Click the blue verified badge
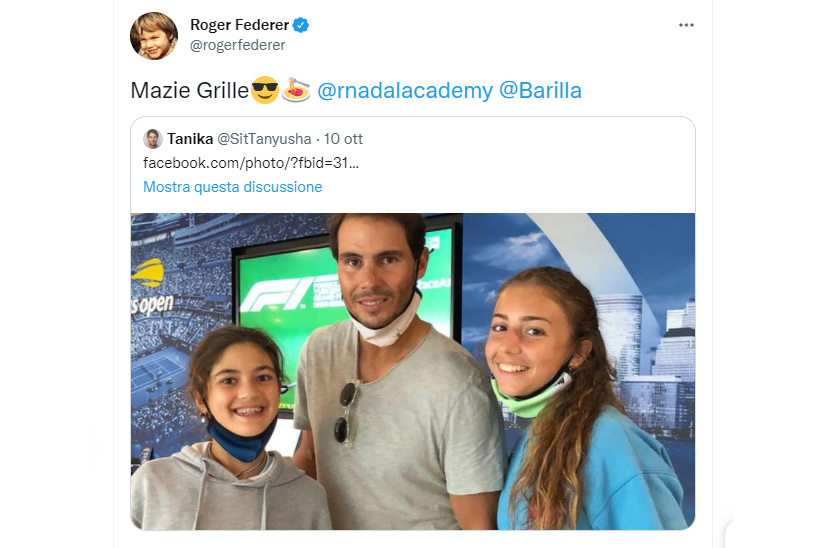This screenshot has width=823, height=548. [x=301, y=25]
